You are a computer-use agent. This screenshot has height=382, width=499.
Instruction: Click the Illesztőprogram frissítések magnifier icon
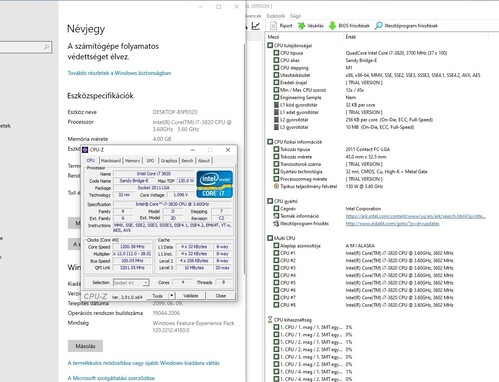tap(379, 26)
